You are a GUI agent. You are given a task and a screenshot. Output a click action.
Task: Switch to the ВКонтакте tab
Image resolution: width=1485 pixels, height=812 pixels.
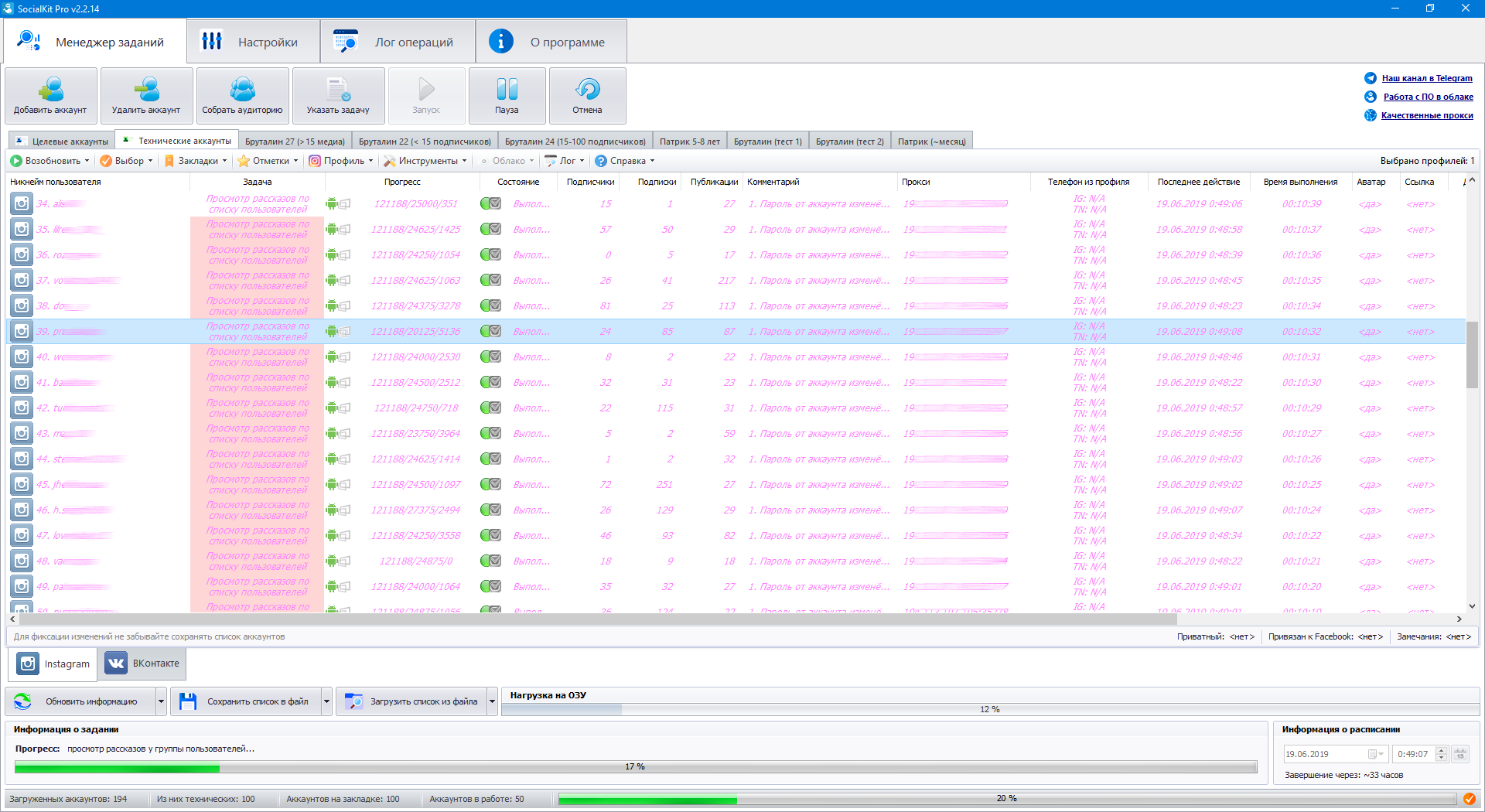click(x=142, y=664)
